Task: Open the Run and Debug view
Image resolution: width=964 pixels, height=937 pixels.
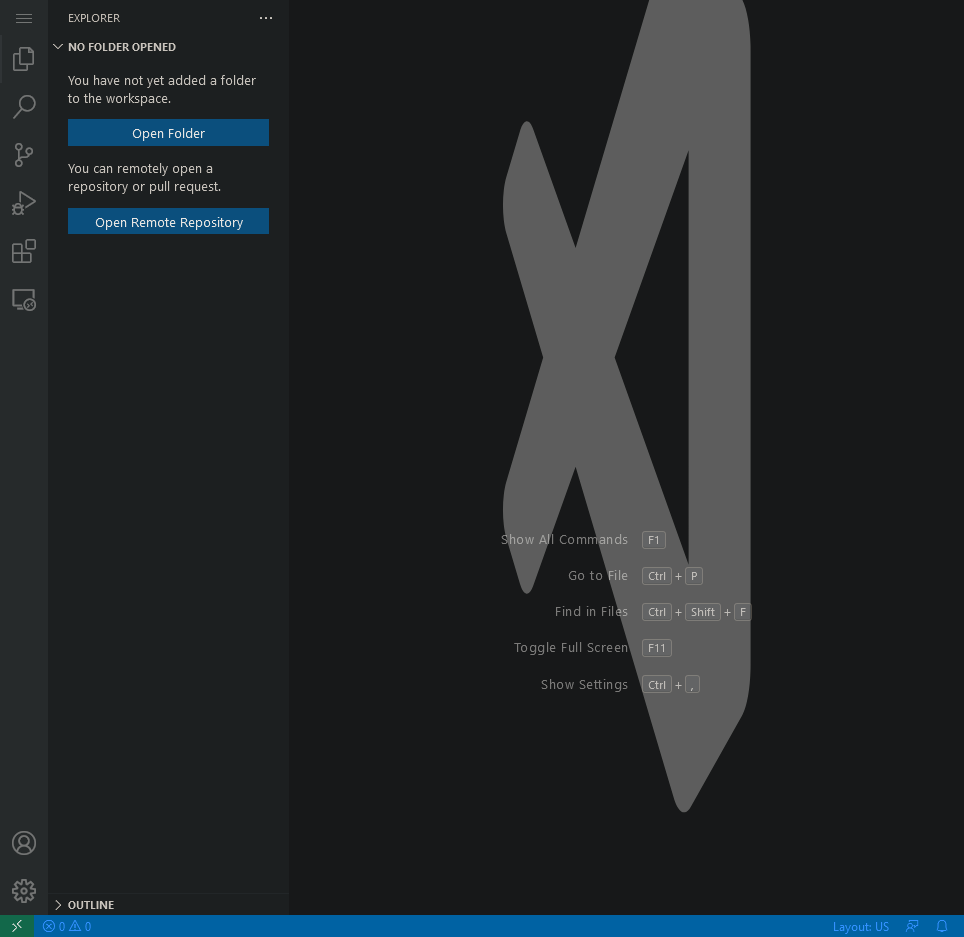Action: (x=24, y=203)
